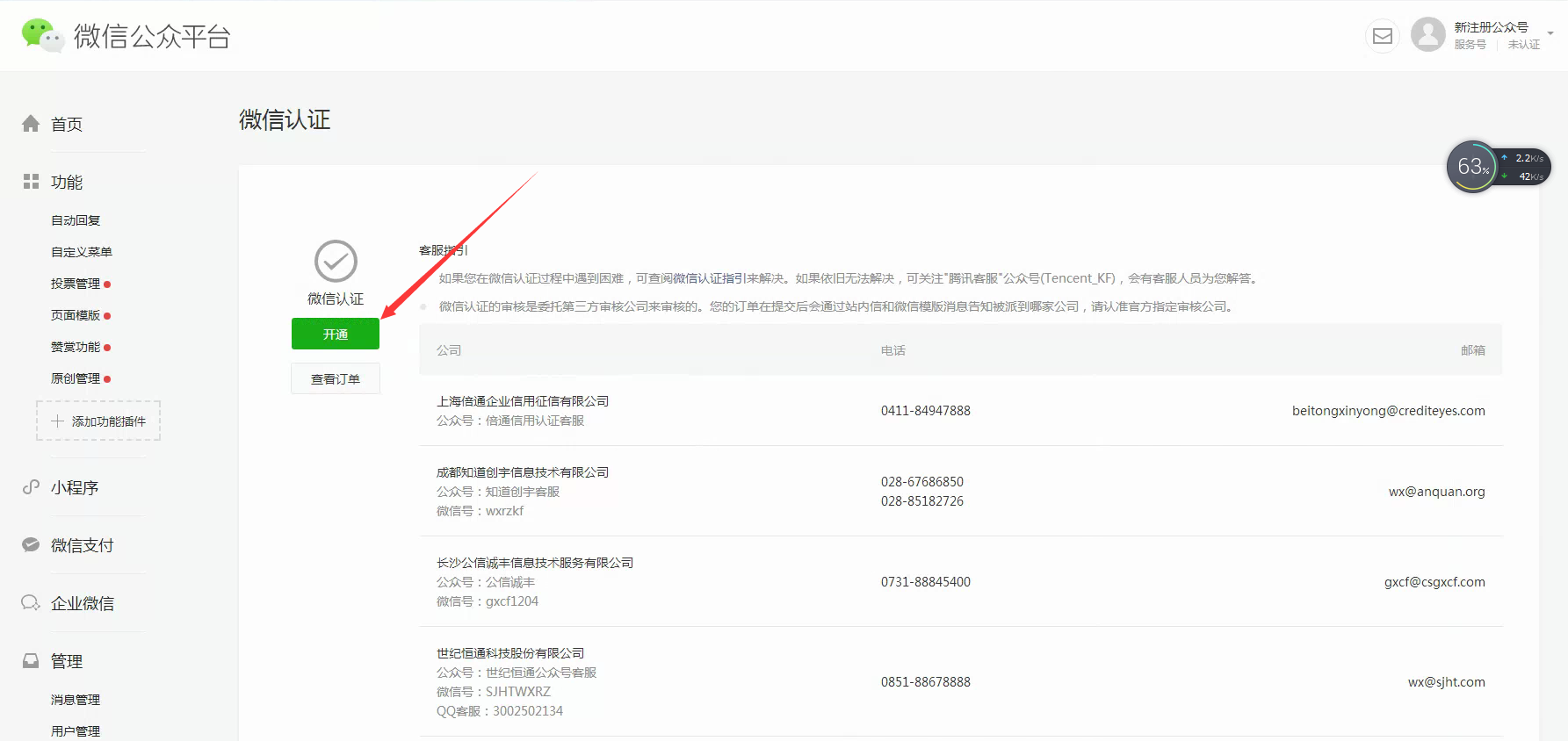The width and height of the screenshot is (1568, 741).
Task: Open 小程序 section in sidebar
Action: click(75, 487)
